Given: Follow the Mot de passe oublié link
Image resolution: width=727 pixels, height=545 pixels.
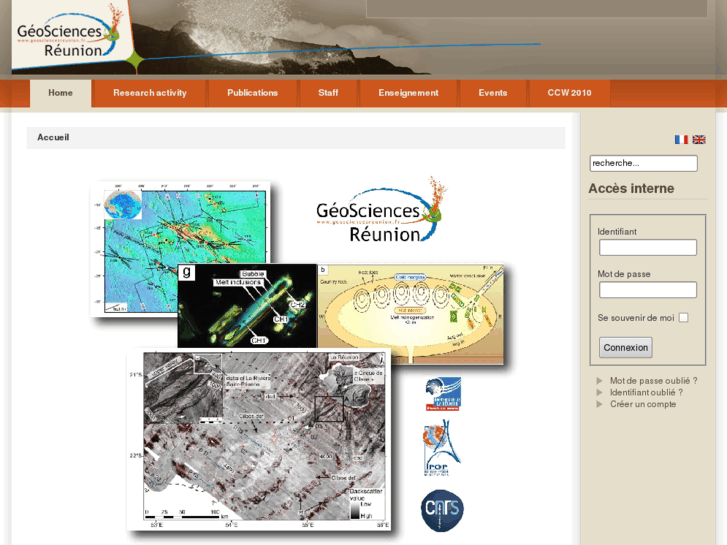Looking at the screenshot, I should tap(653, 381).
